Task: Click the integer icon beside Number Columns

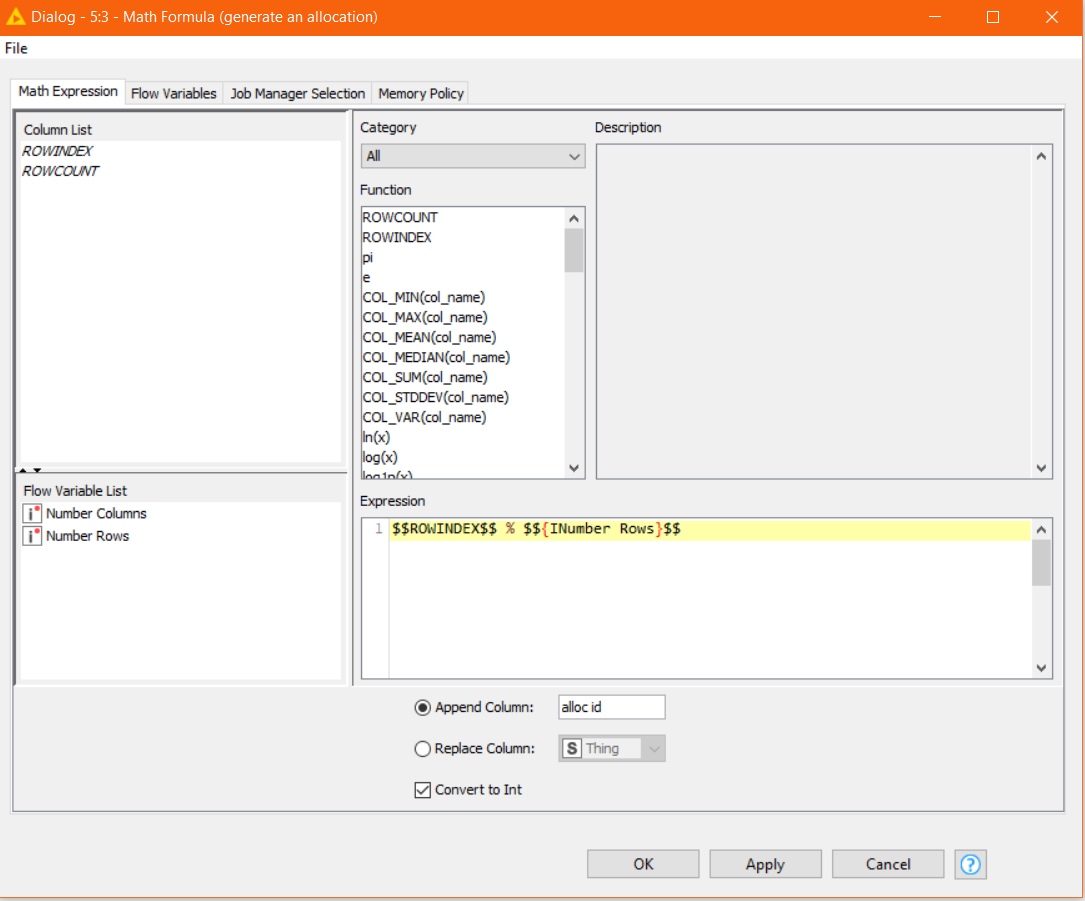Action: 32,513
